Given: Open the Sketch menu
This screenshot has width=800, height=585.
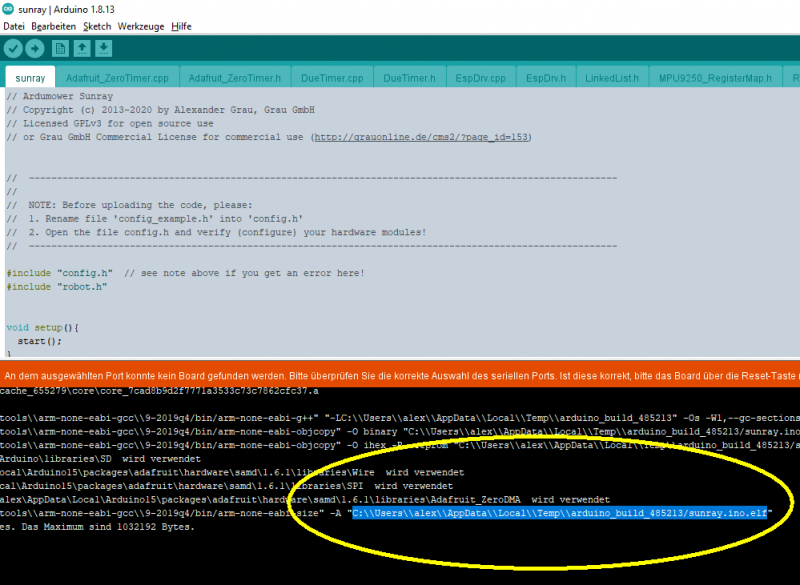Looking at the screenshot, I should [97, 27].
